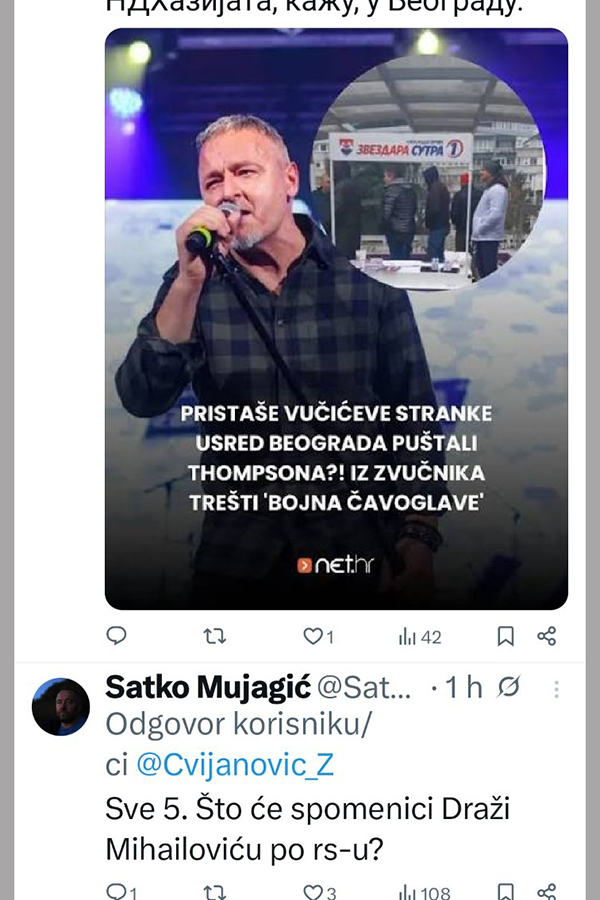This screenshot has height=900, width=600.
Task: Open the Satko Mujagić display name
Action: [x=207, y=688]
